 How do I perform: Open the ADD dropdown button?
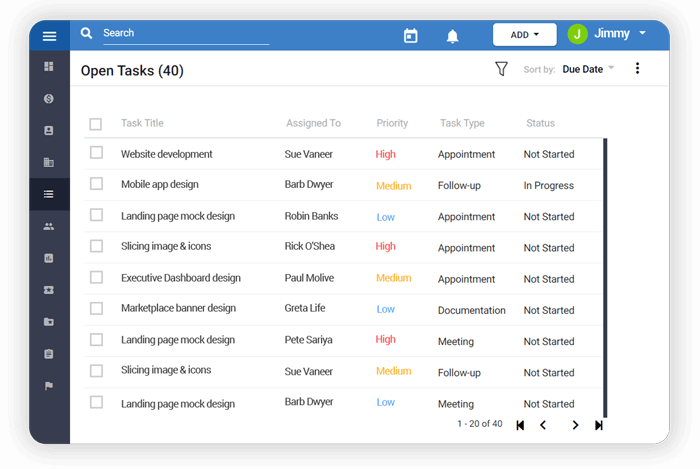(x=525, y=35)
